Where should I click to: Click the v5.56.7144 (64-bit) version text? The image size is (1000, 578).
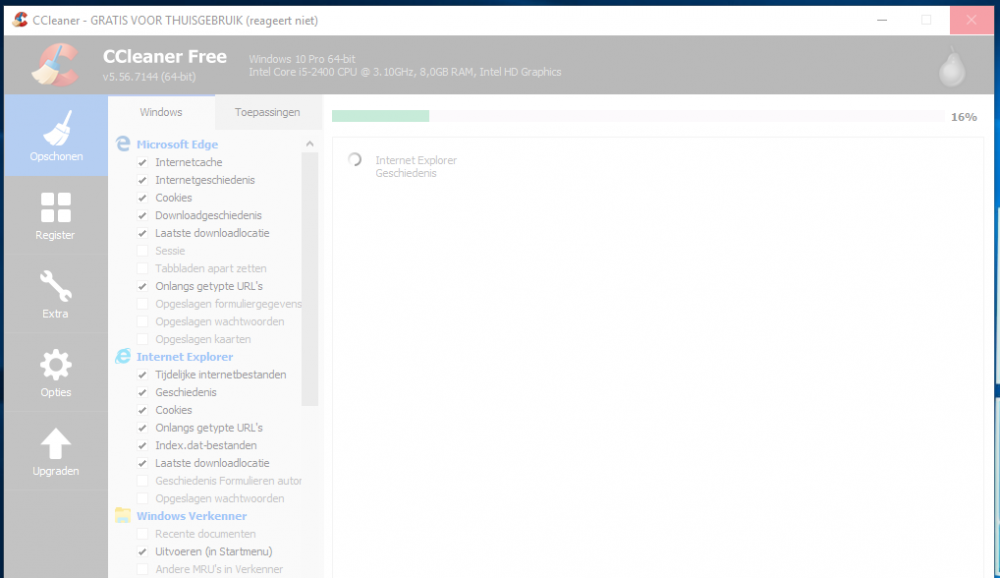[x=149, y=77]
